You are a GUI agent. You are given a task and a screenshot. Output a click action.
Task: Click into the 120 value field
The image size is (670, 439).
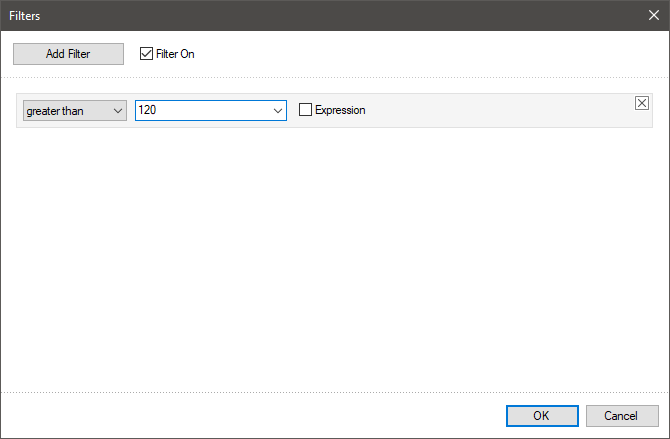pos(200,110)
